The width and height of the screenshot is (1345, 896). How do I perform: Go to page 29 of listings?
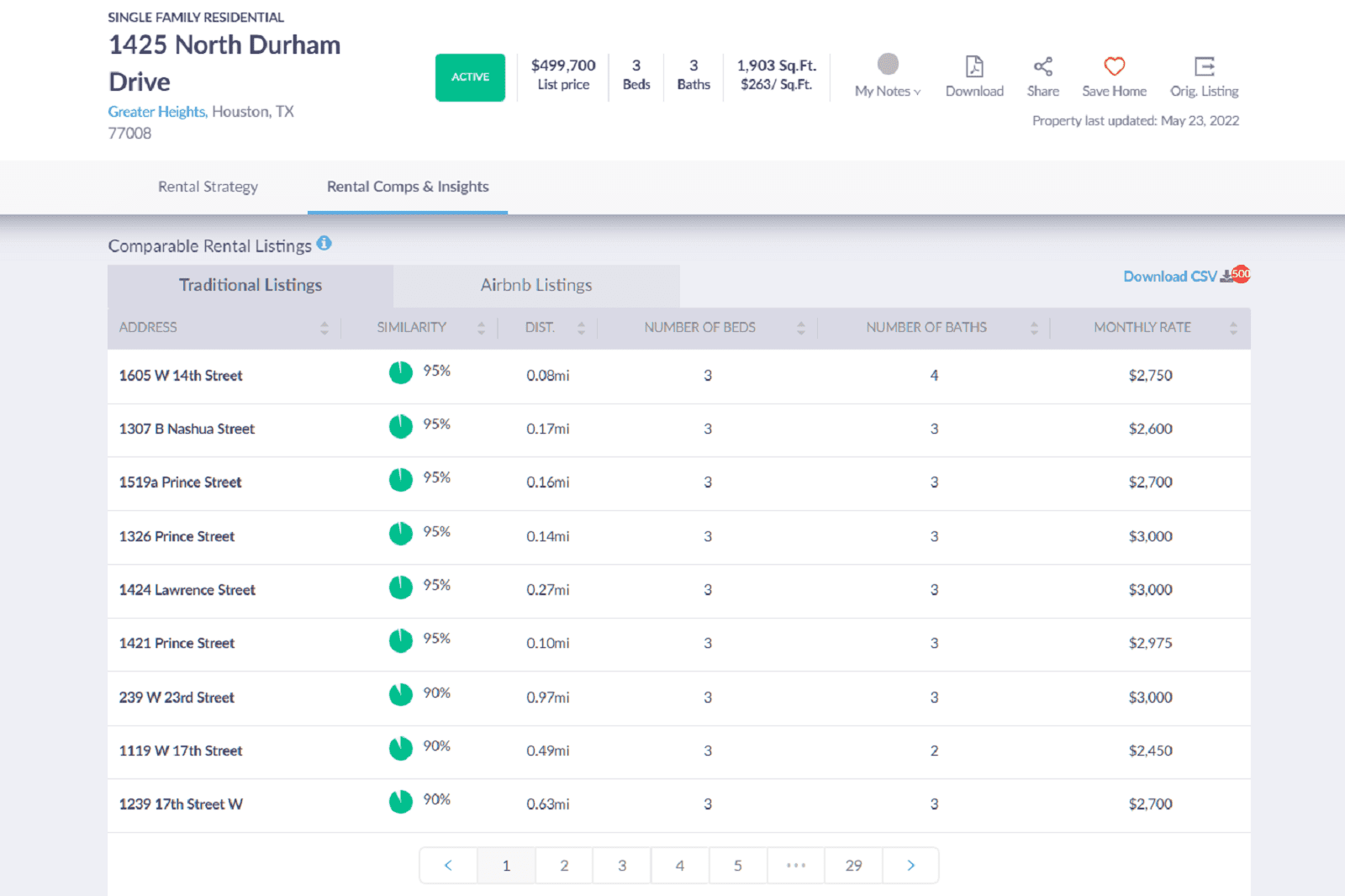point(853,865)
